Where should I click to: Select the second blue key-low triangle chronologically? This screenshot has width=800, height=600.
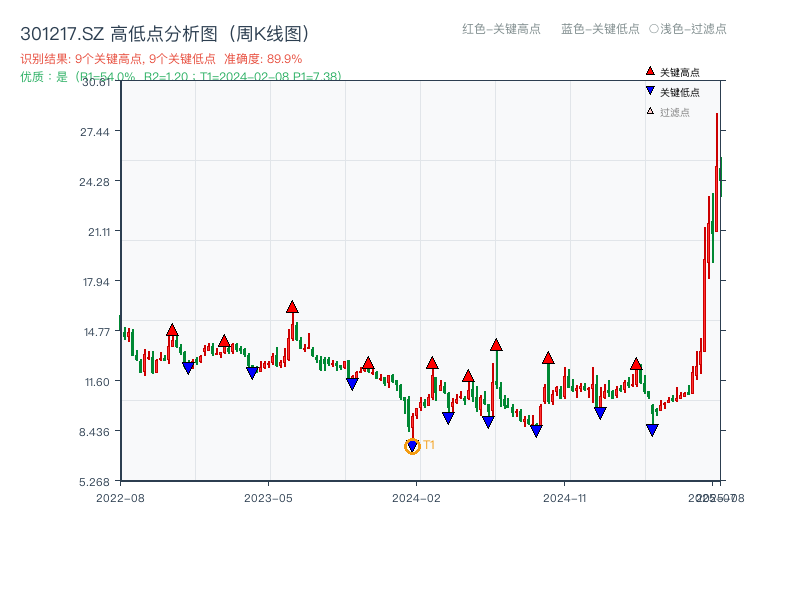[x=253, y=373]
